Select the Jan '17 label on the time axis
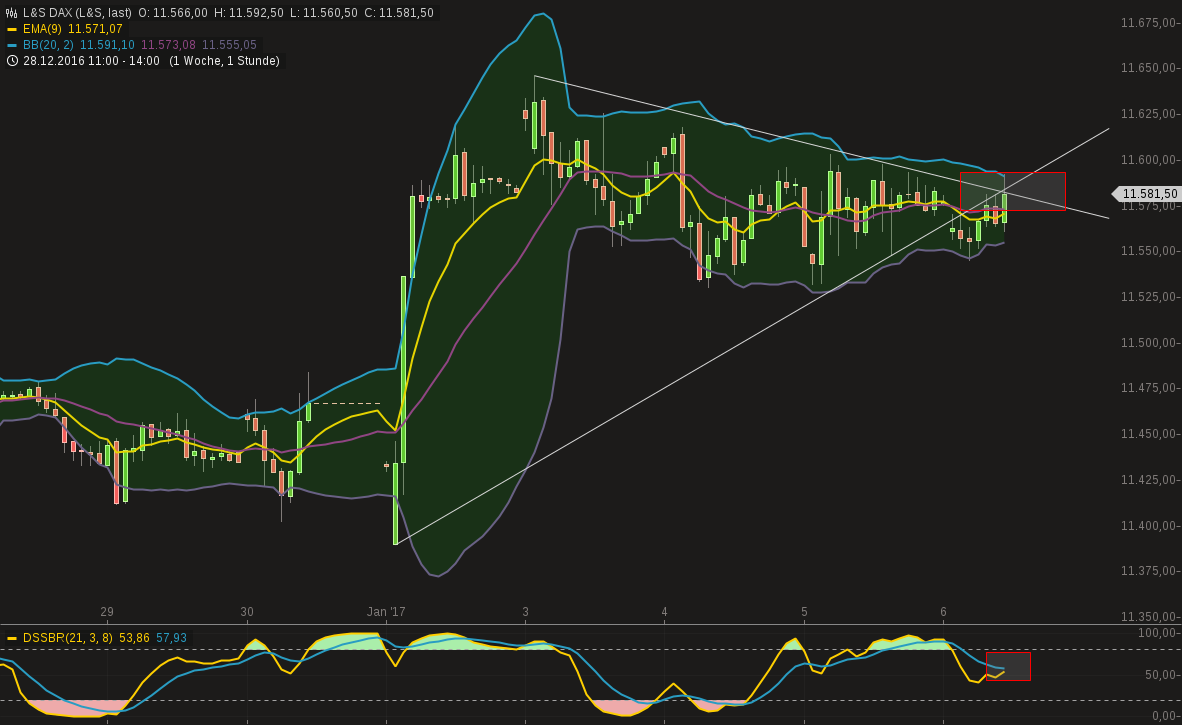Screen dimensions: 1182x725 coord(386,611)
